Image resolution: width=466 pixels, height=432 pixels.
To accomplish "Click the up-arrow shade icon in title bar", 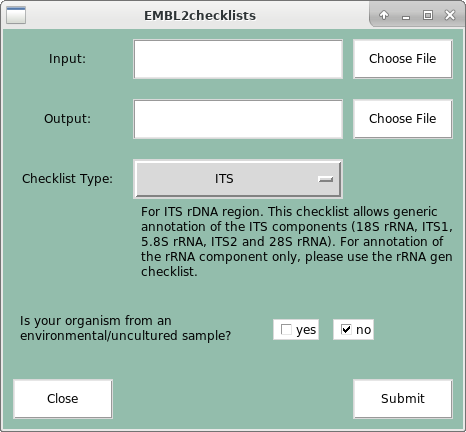I will pyautogui.click(x=384, y=15).
